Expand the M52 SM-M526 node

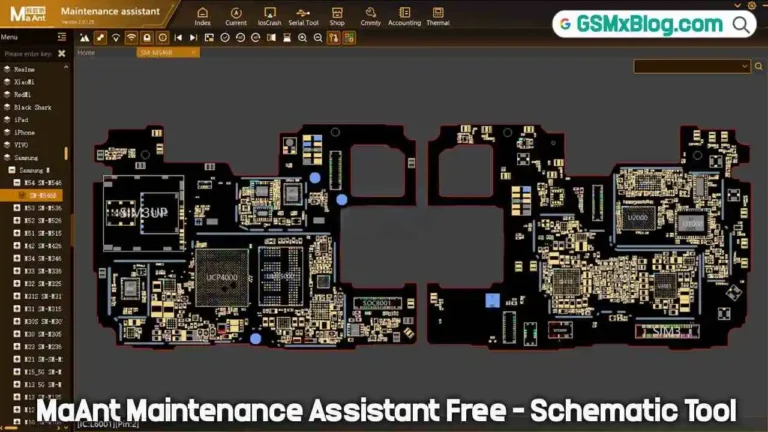[x=17, y=220]
